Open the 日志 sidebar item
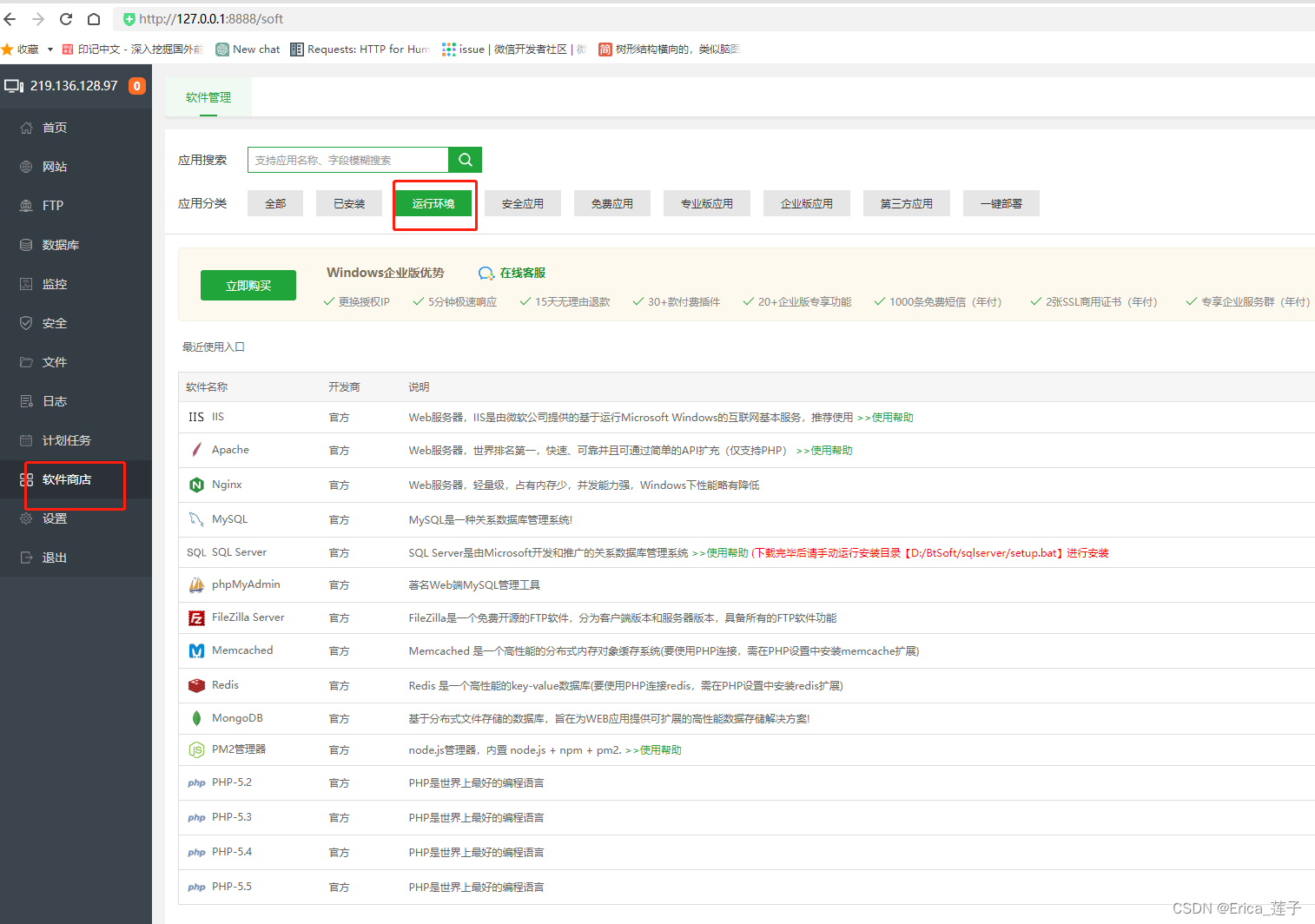Screen dimensions: 1315x924 click(76, 401)
